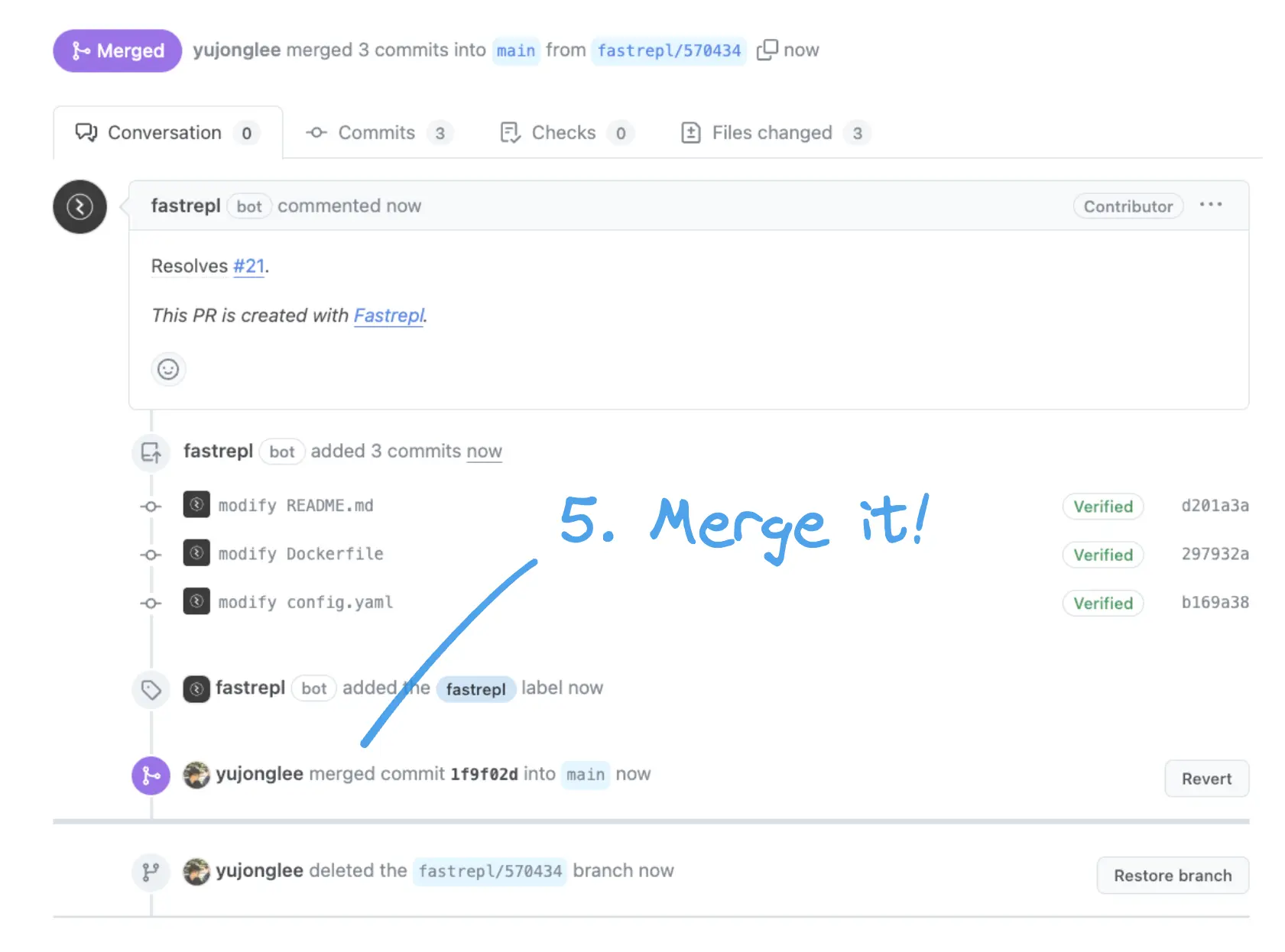Click the Revert button
1285x952 pixels.
1206,779
